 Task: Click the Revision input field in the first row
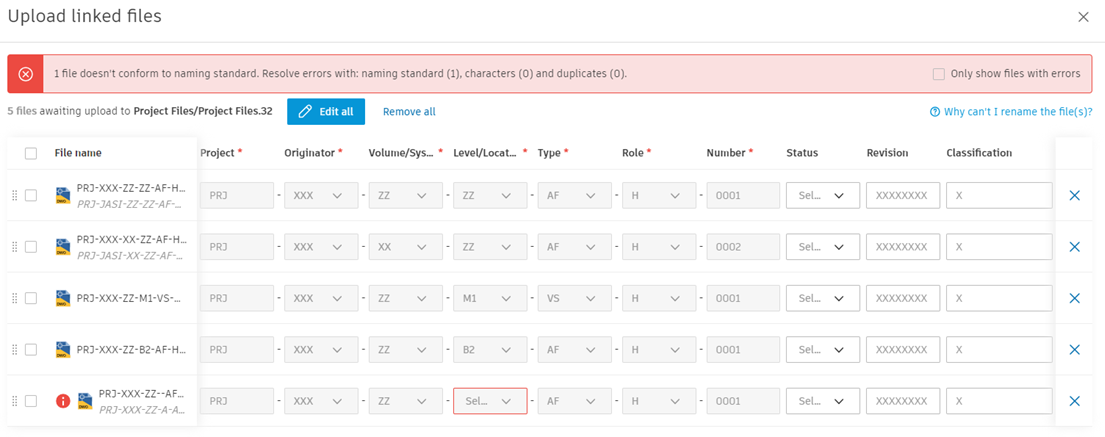tap(902, 196)
